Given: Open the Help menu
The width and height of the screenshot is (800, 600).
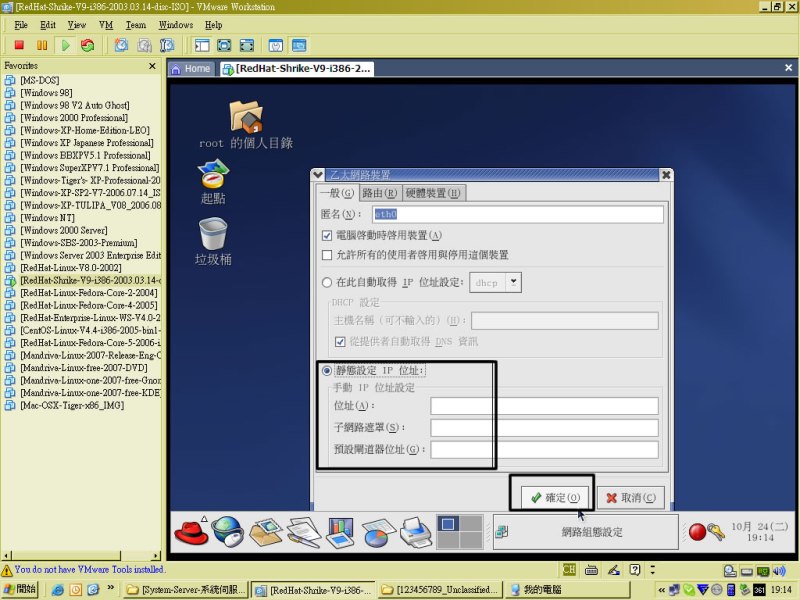Looking at the screenshot, I should point(214,25).
